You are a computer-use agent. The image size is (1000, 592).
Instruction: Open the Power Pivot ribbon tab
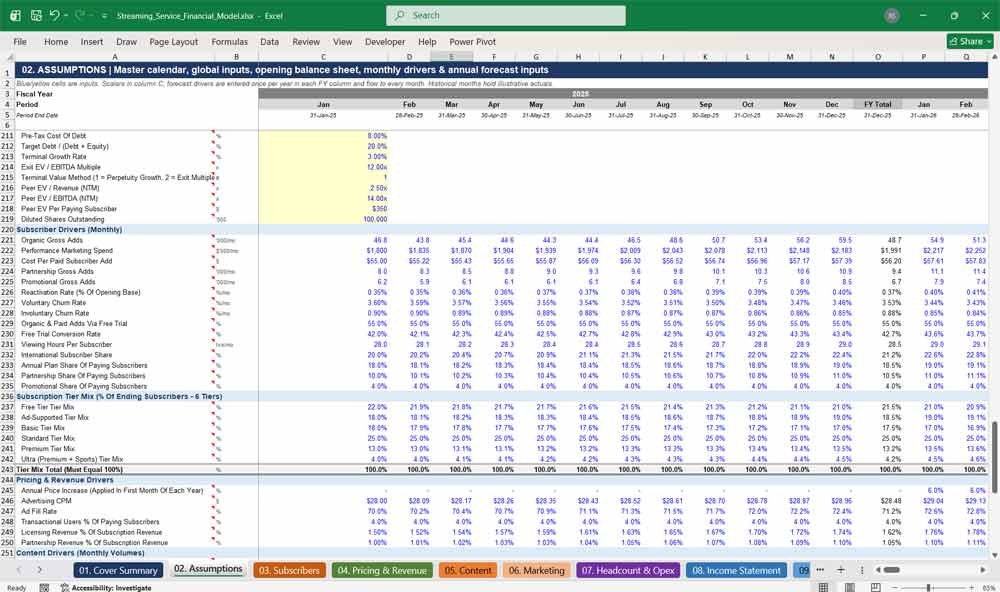[x=473, y=41]
